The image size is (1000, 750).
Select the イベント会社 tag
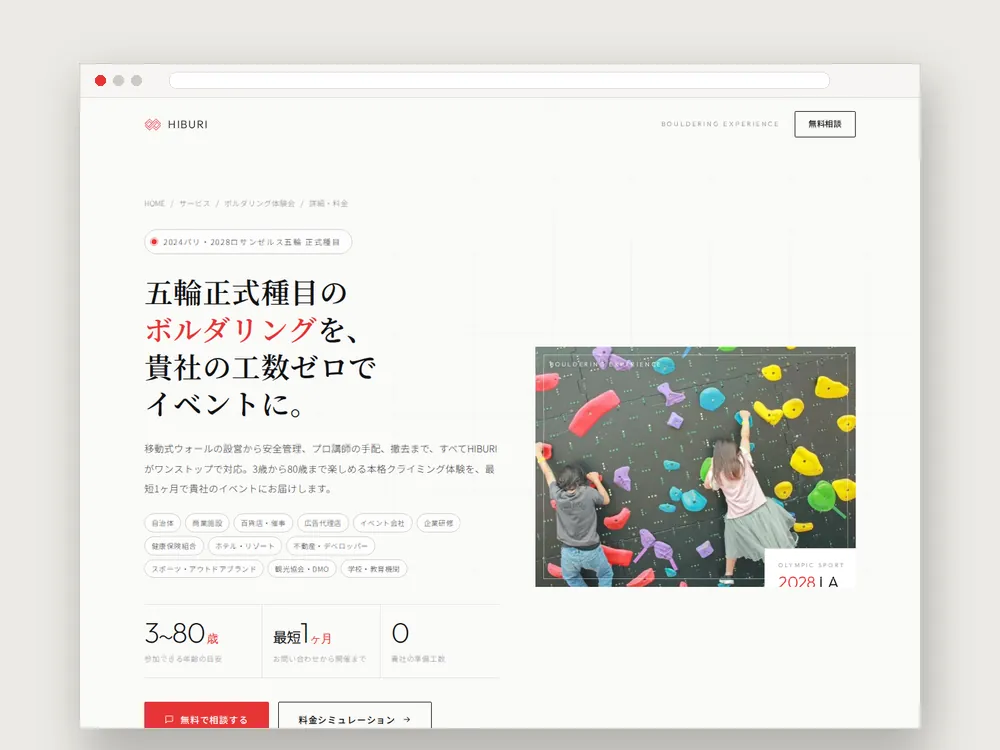click(x=383, y=523)
